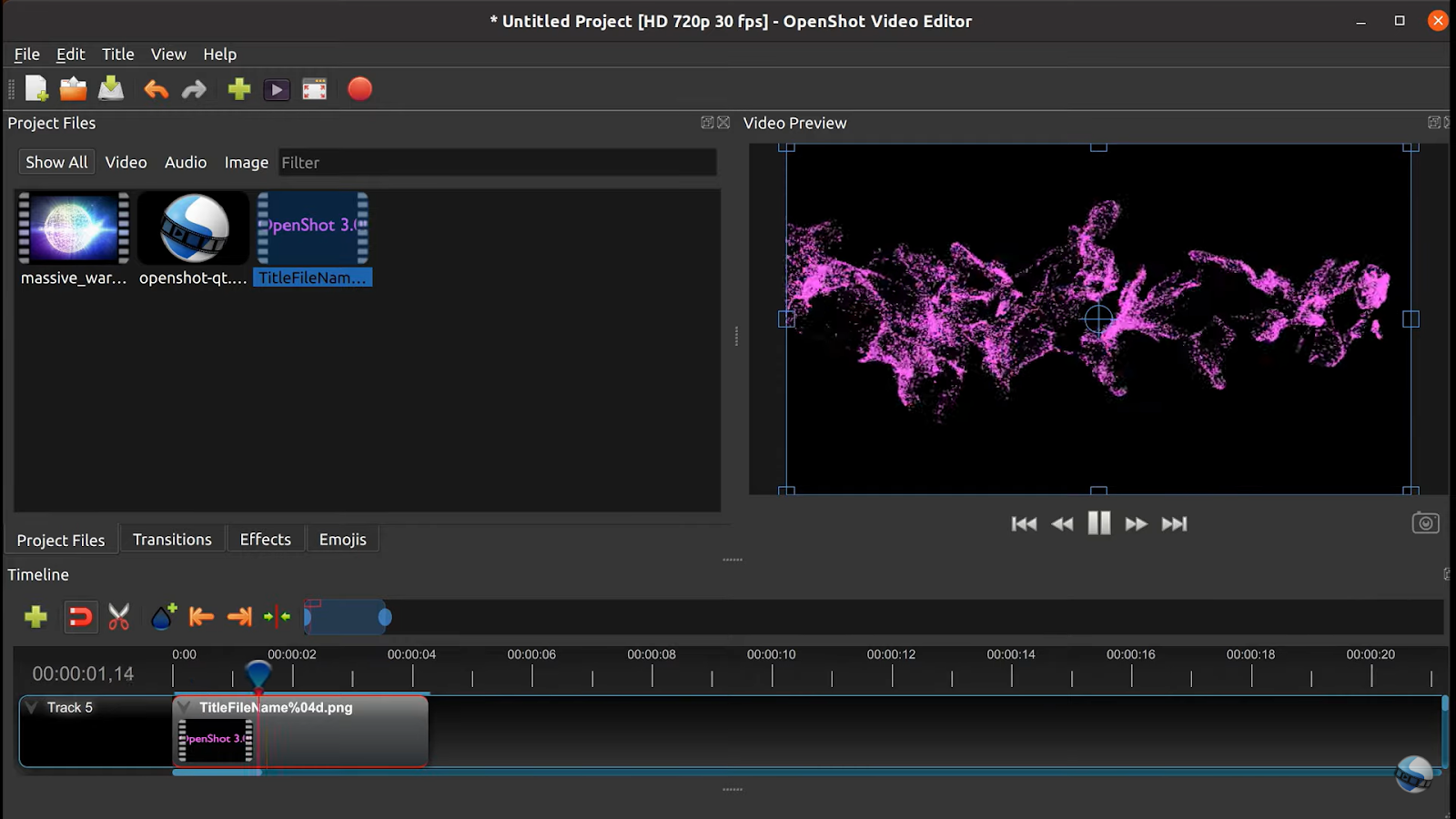Click the New Project icon
The image size is (1456, 819).
[x=36, y=89]
